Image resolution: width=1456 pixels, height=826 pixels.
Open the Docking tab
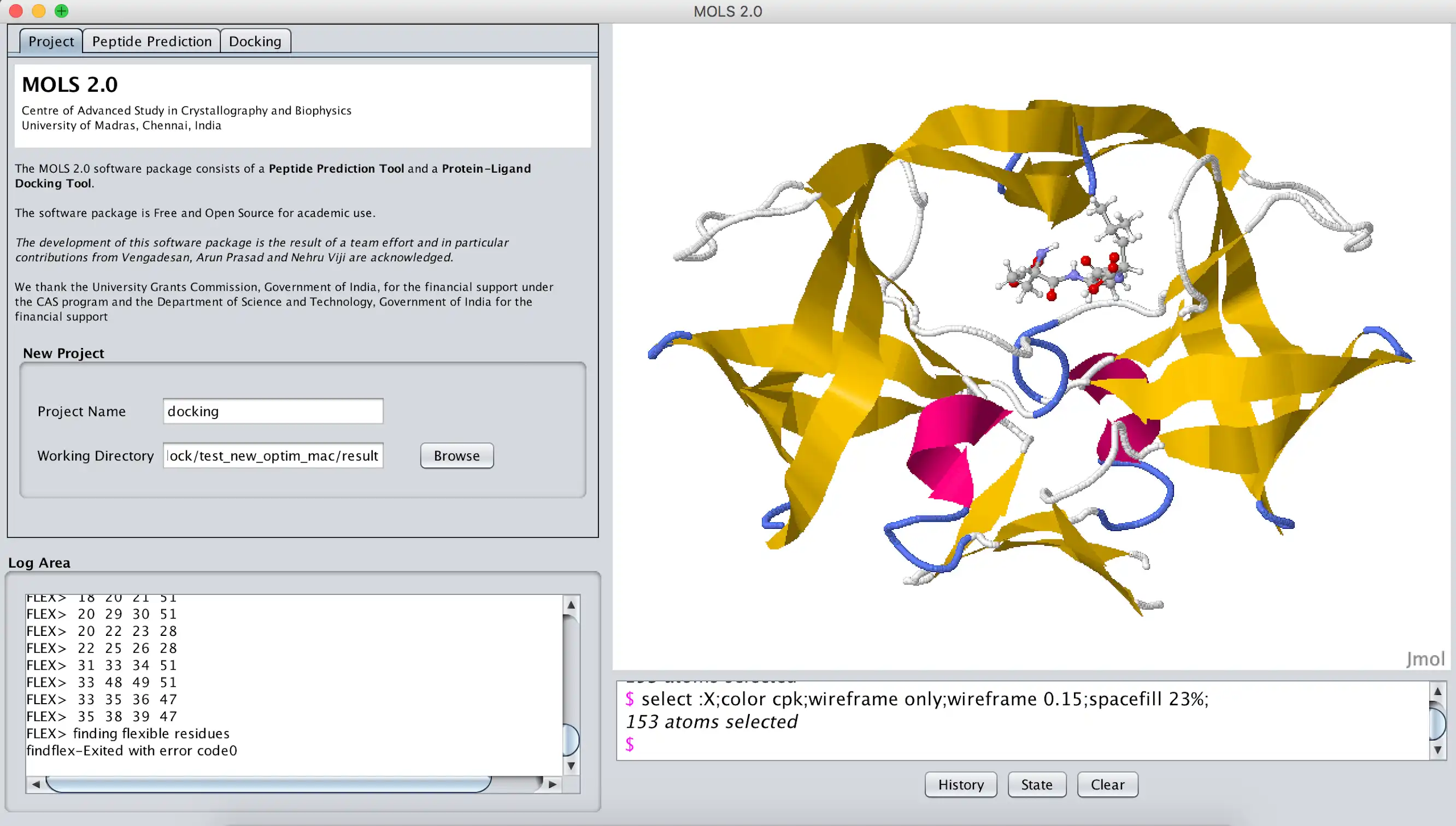click(255, 41)
